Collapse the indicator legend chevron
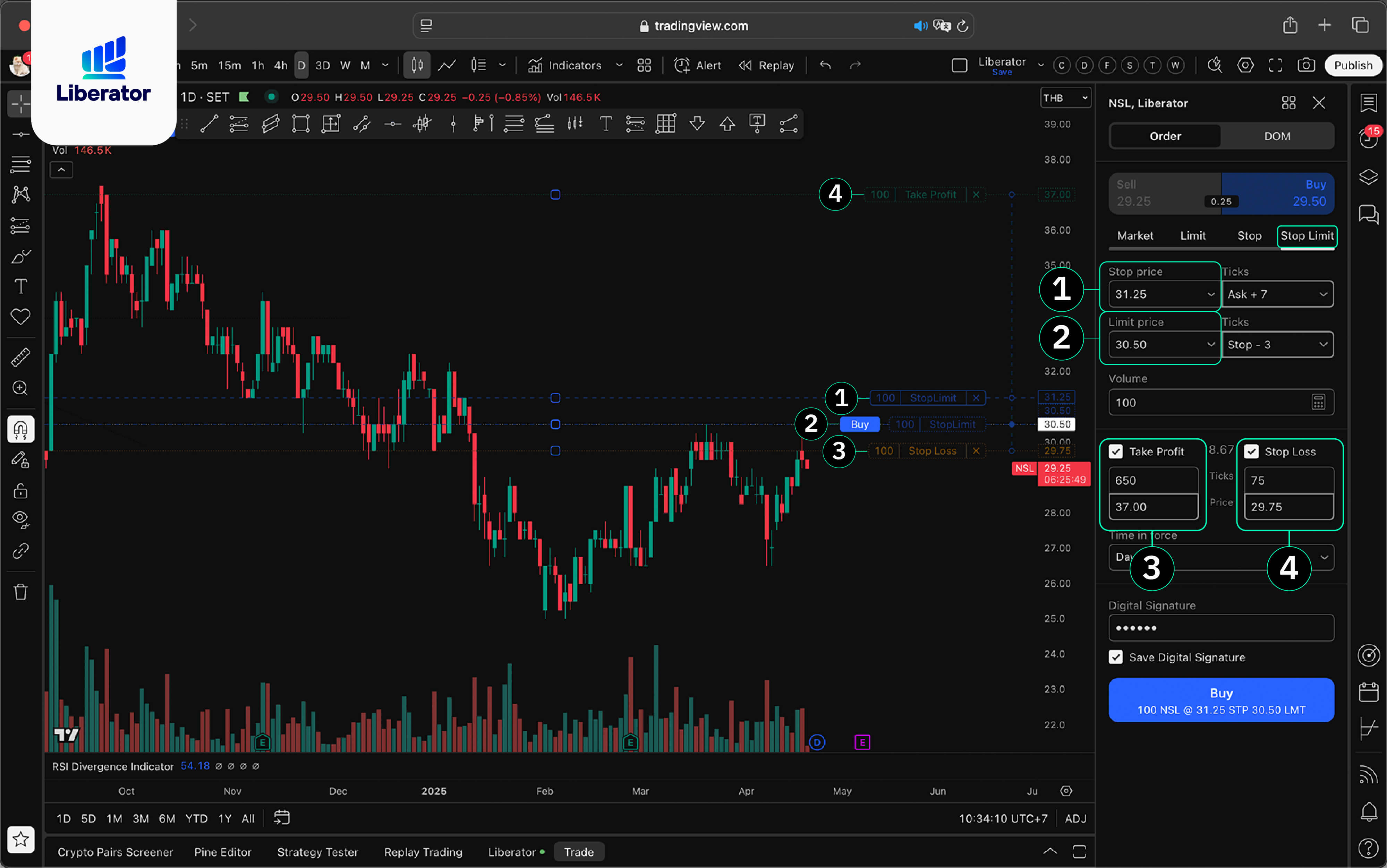This screenshot has height=868, width=1387. click(61, 170)
